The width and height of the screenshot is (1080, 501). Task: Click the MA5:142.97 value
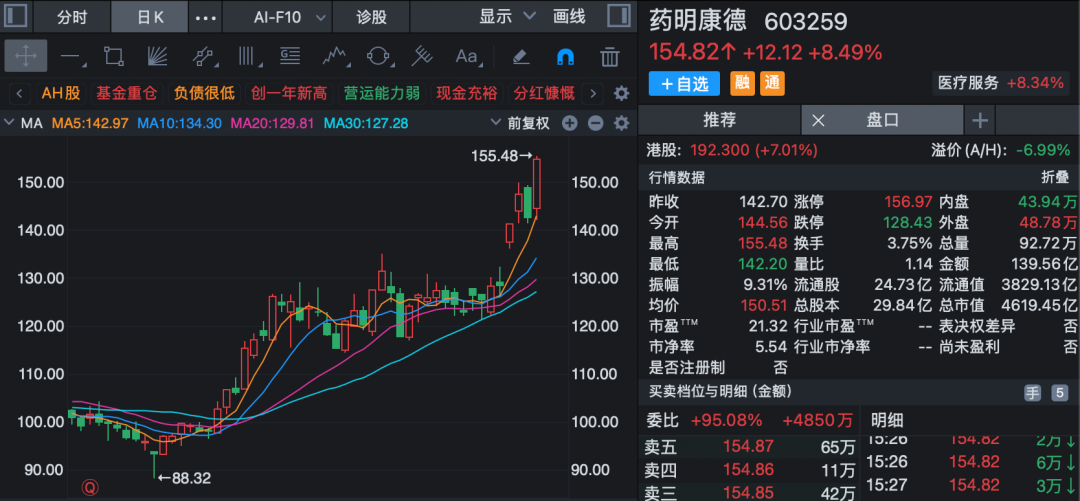[x=90, y=124]
